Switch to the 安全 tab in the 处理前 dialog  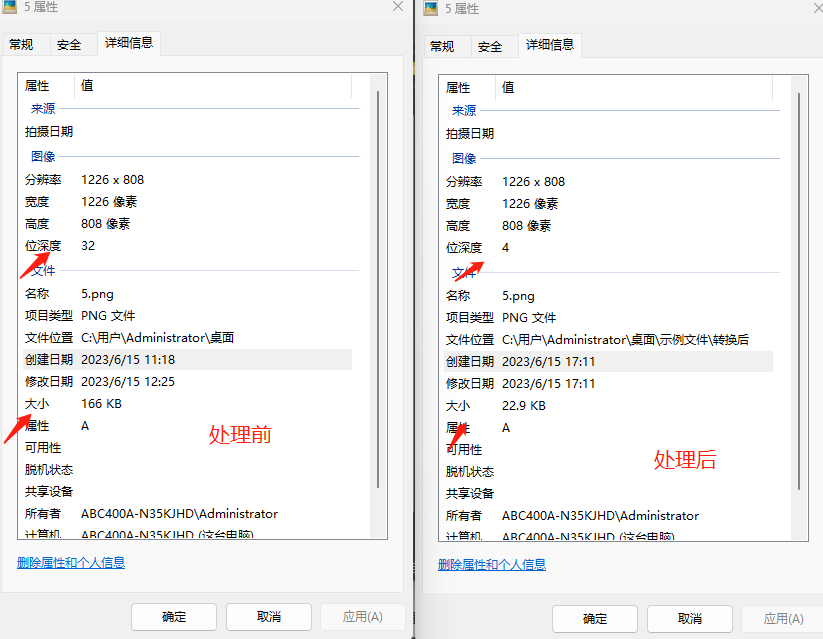[70, 44]
